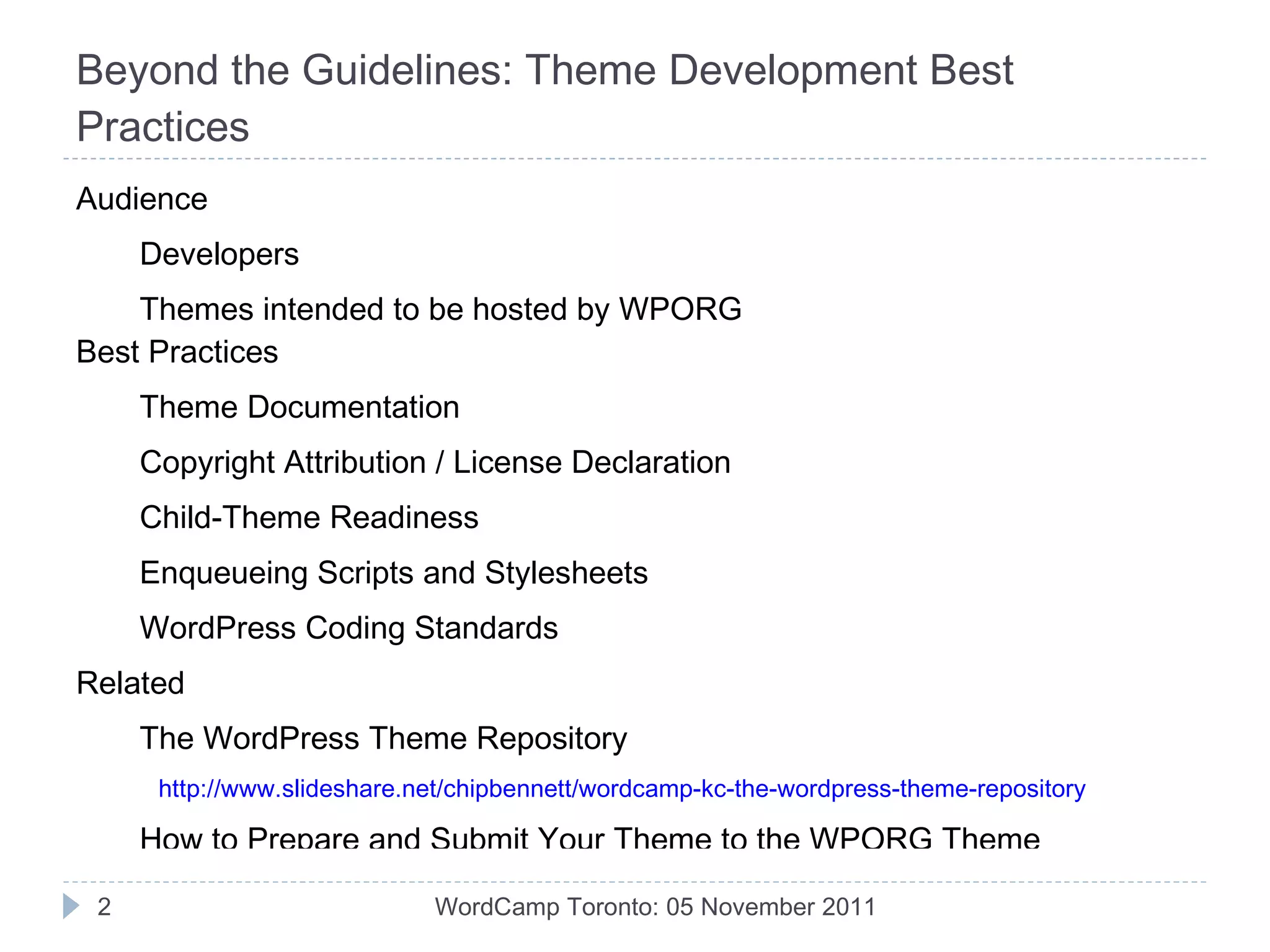Image resolution: width=1270 pixels, height=952 pixels.
Task: Select the Best Practices heading
Action: coord(177,352)
